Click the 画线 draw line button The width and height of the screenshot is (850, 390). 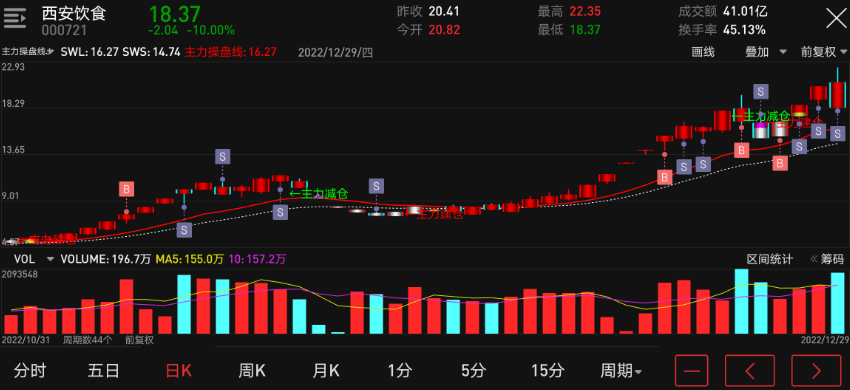pos(703,52)
